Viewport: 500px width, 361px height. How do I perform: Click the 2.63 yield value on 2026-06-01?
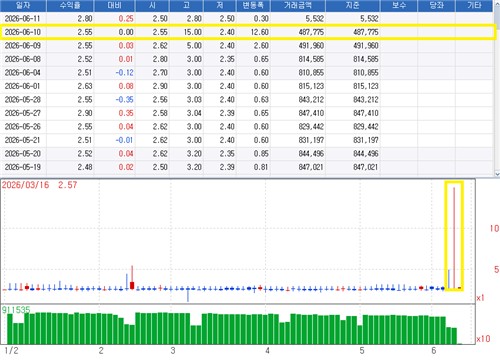tap(85, 86)
